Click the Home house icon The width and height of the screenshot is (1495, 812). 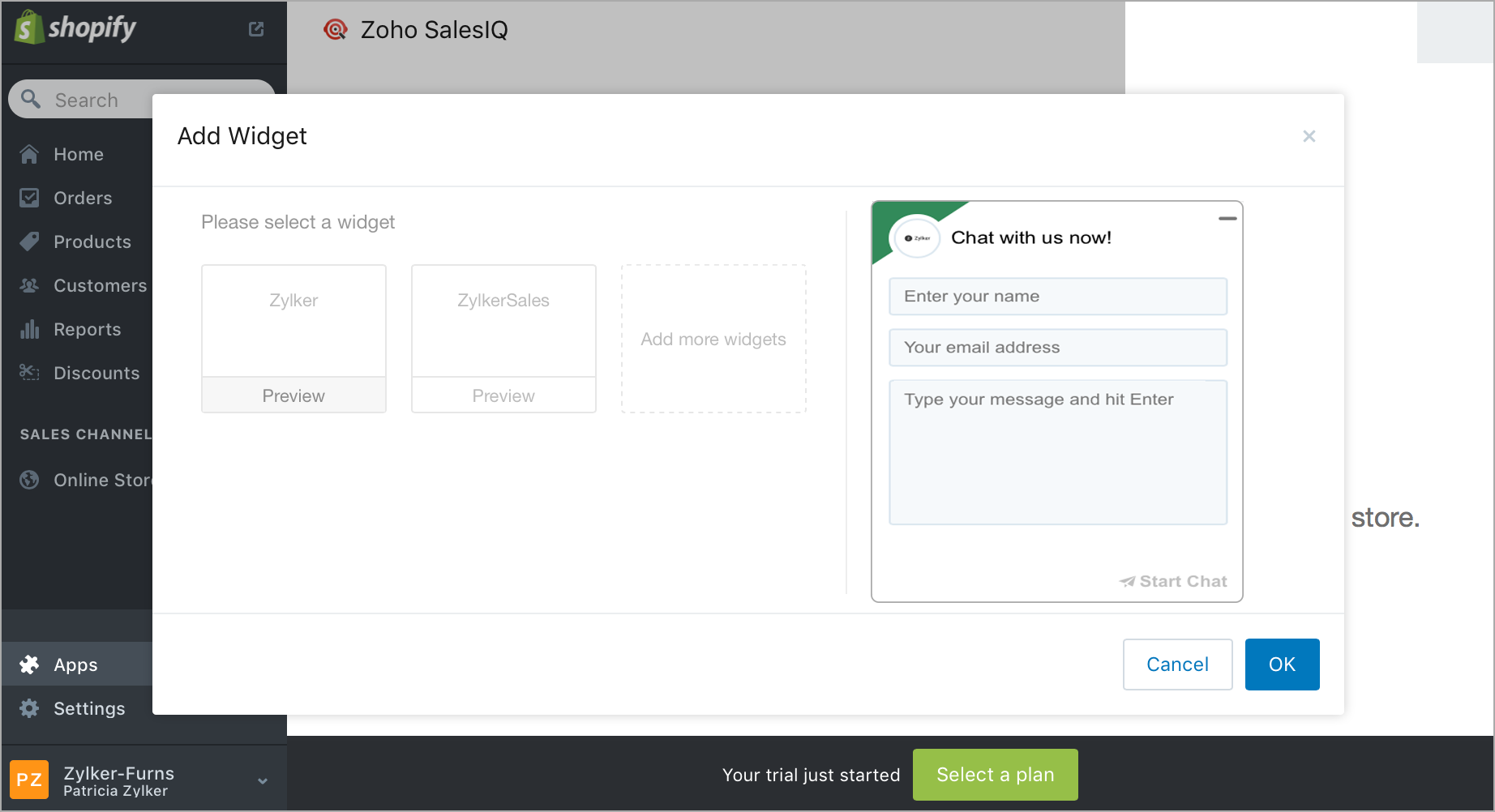coord(29,154)
